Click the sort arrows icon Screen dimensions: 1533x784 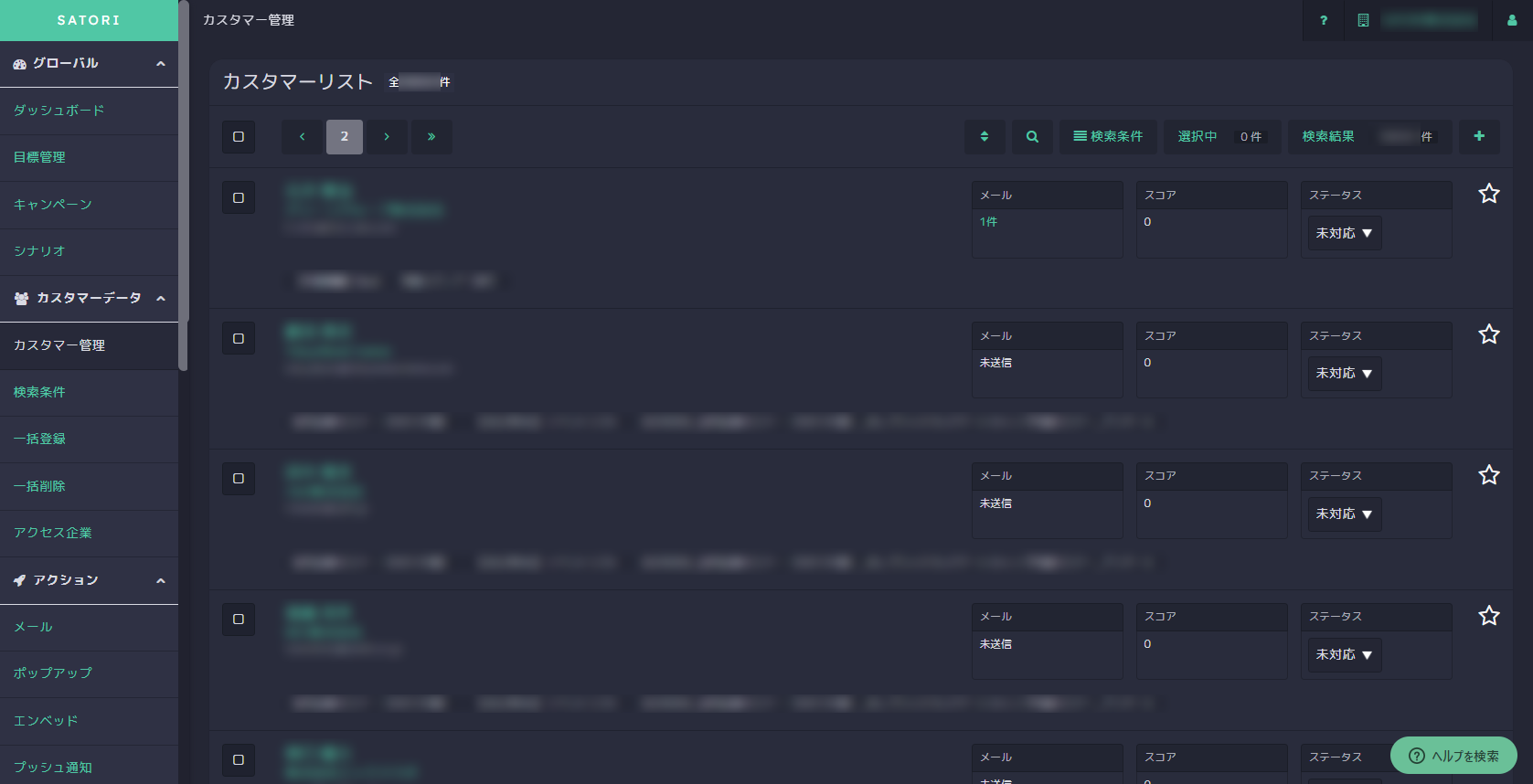point(985,137)
